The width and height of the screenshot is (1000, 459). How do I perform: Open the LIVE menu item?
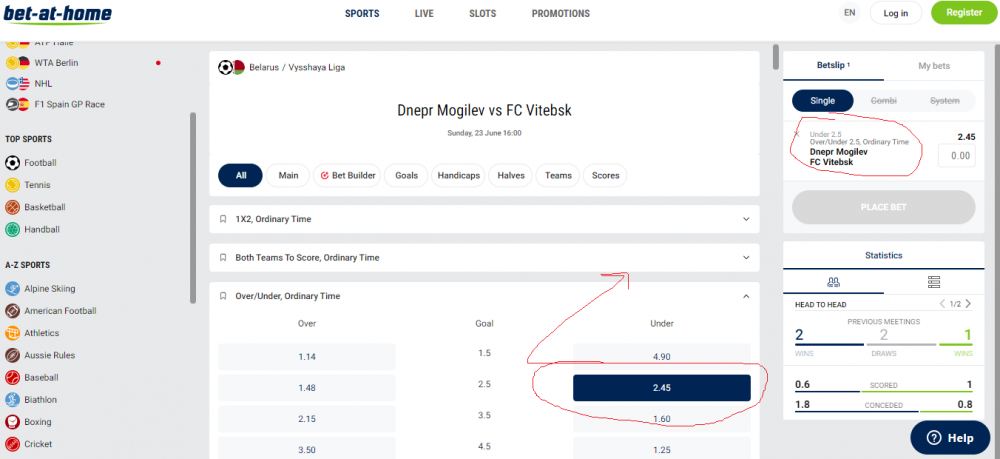[424, 14]
